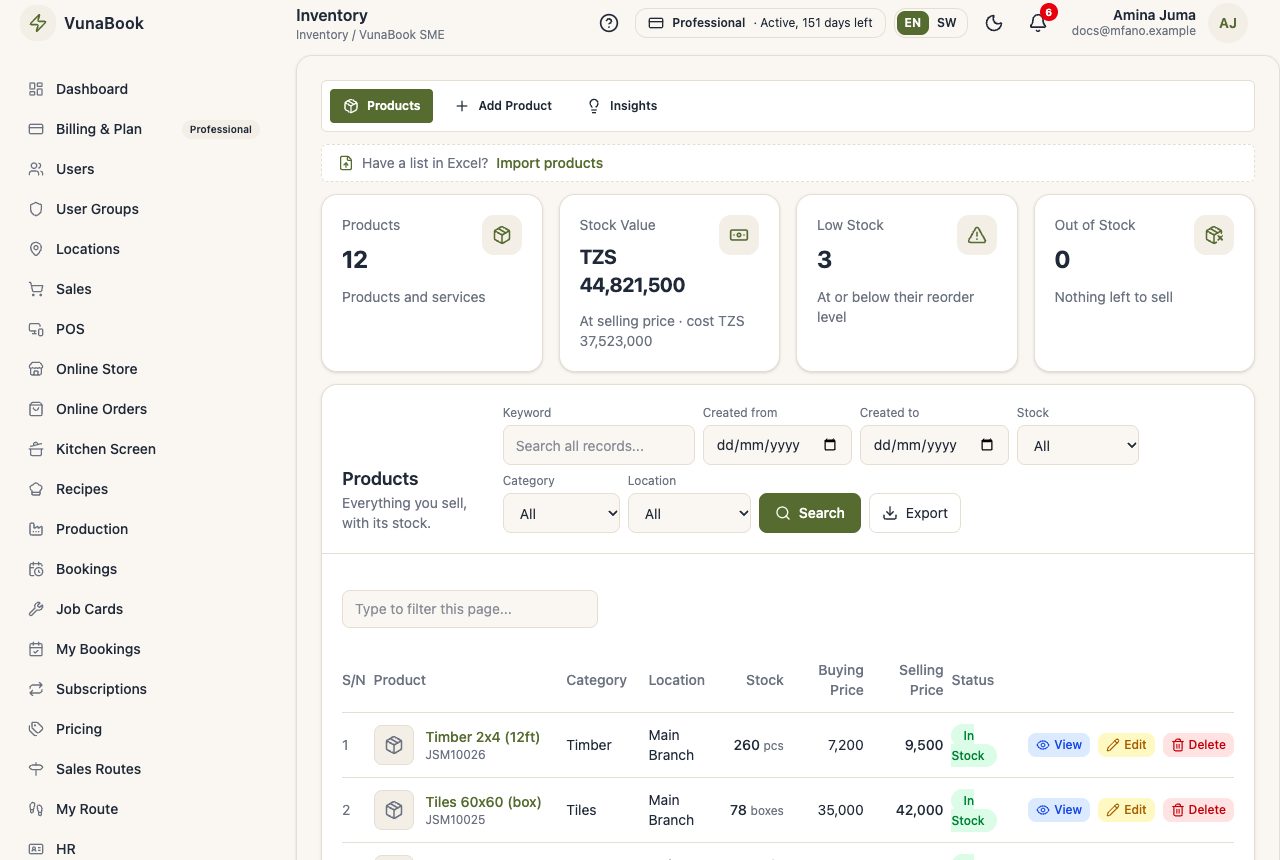The width and height of the screenshot is (1280, 860).
Task: View the Timber 2x4 (12ft) product
Action: (1059, 745)
